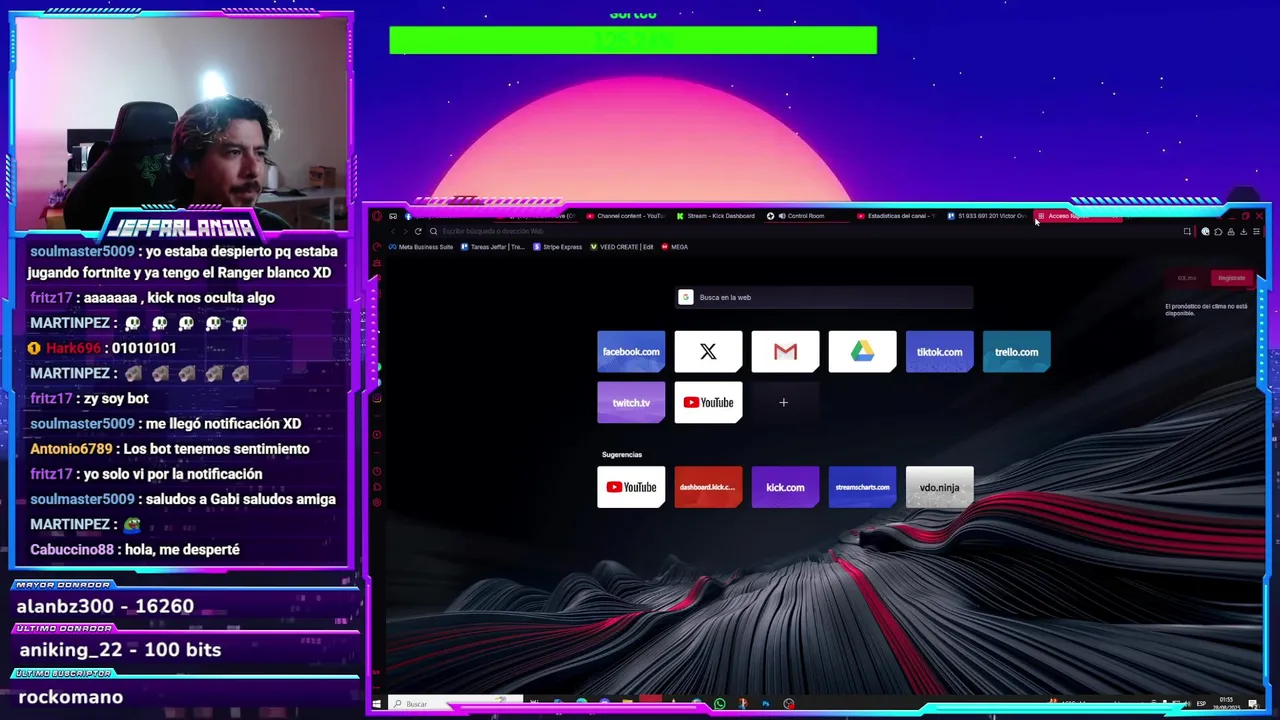Open the 'Tareas Jeffar | Tre...' bookmark
The height and width of the screenshot is (720, 1280).
click(x=493, y=247)
